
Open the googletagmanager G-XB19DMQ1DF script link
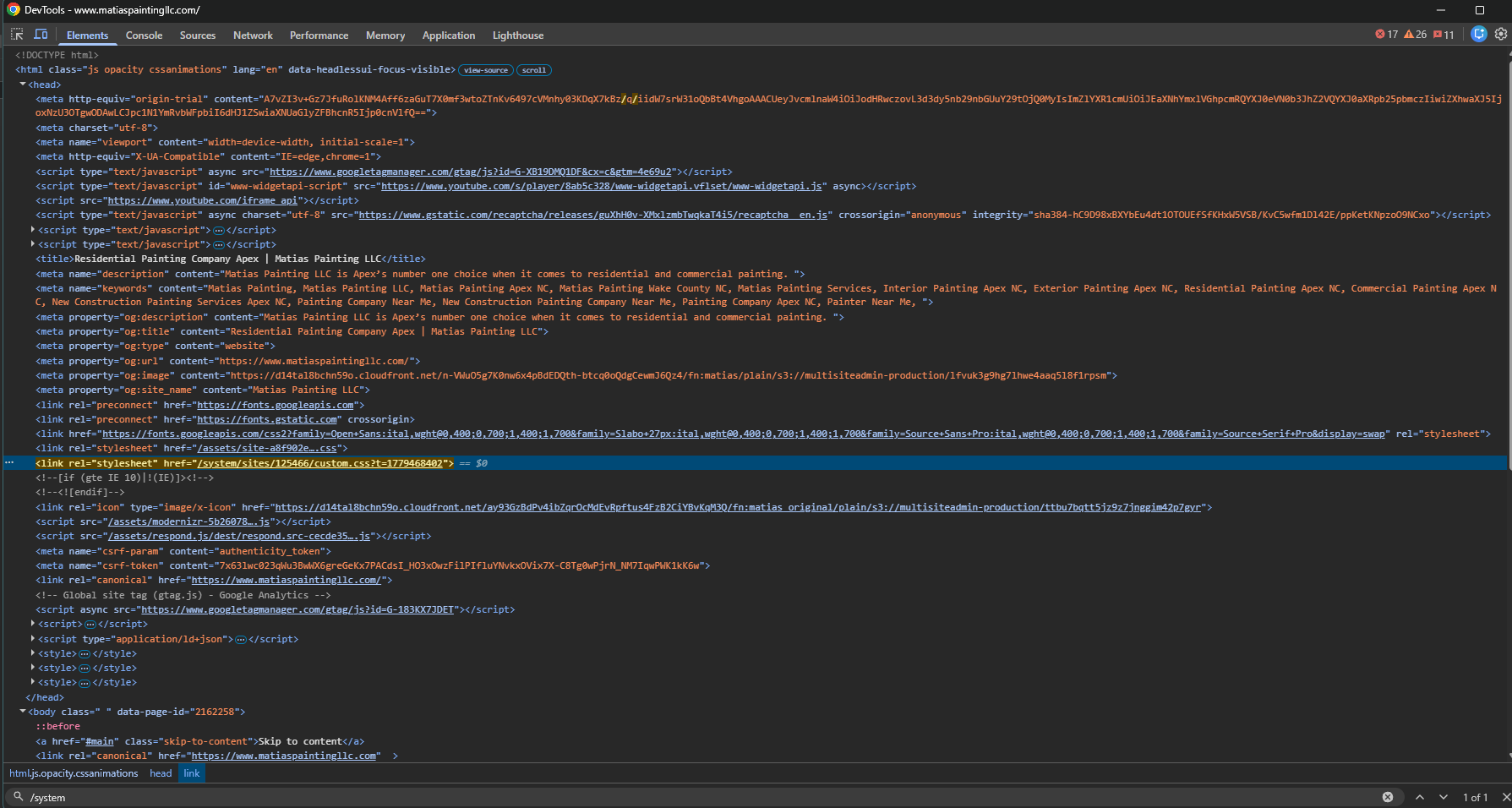(x=471, y=172)
